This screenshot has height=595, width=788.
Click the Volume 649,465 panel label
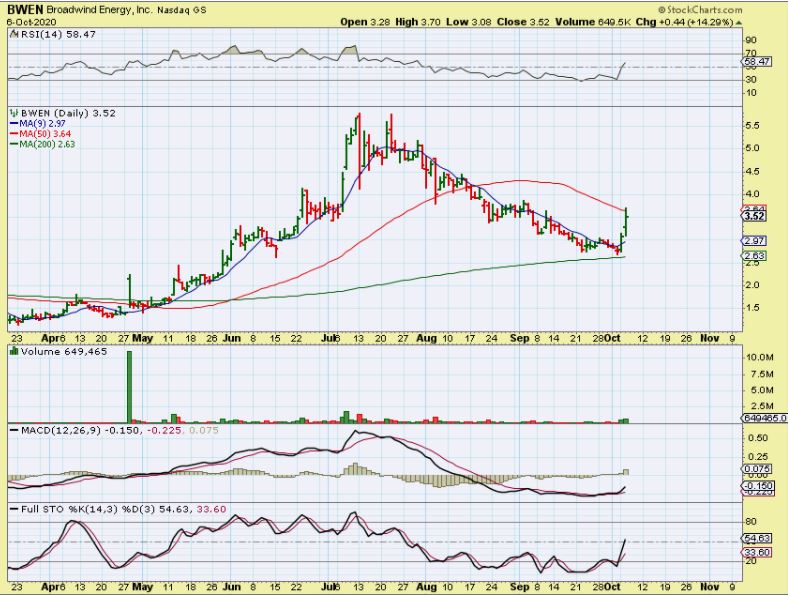[x=64, y=352]
